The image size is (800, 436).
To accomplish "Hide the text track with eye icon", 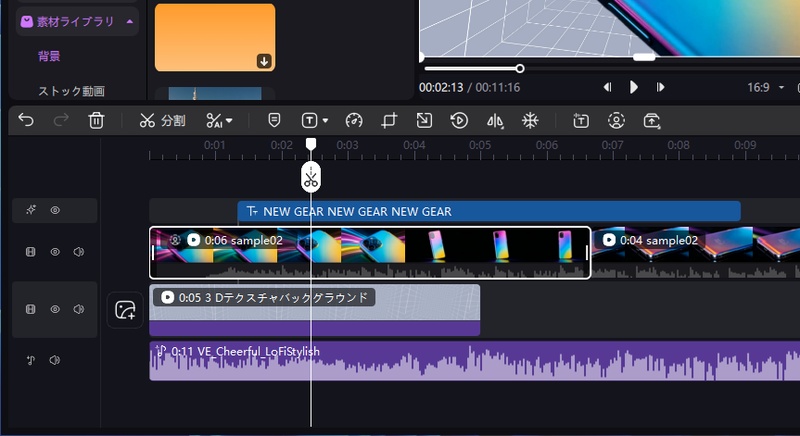I will (x=55, y=210).
